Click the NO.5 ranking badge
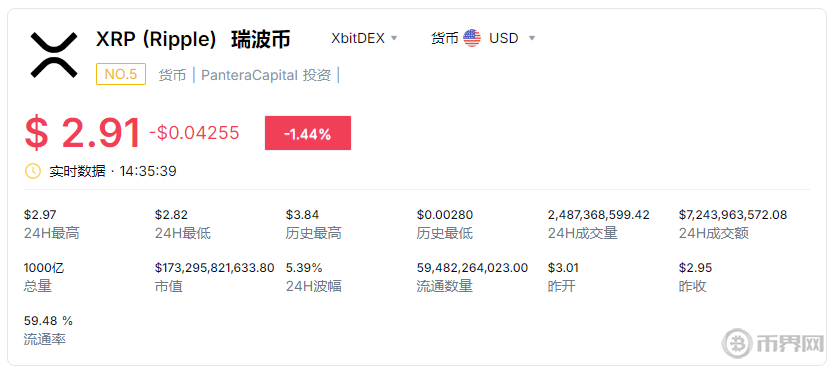Image resolution: width=835 pixels, height=371 pixels. (121, 74)
